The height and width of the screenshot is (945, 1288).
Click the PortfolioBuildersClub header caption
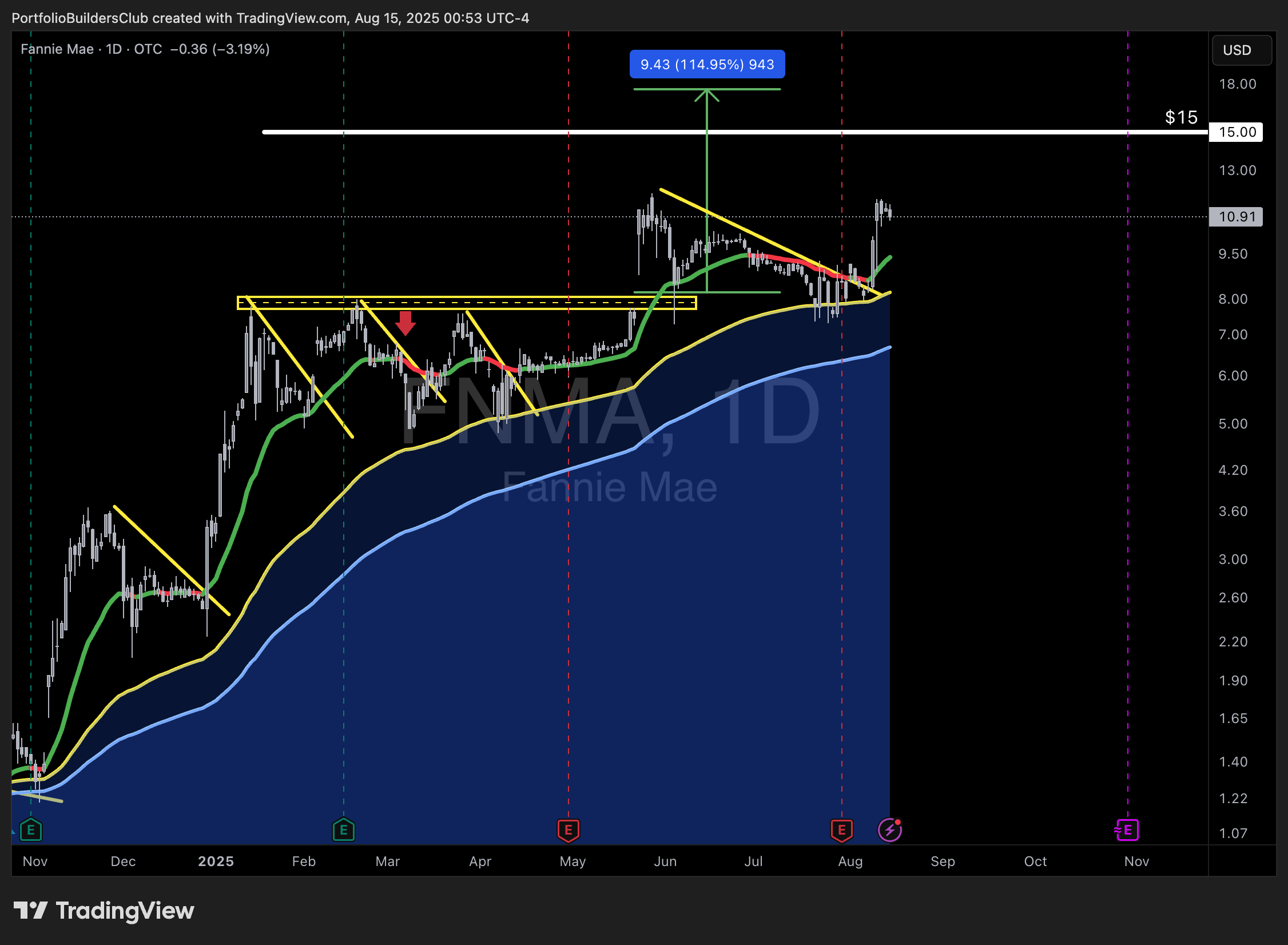[270, 18]
